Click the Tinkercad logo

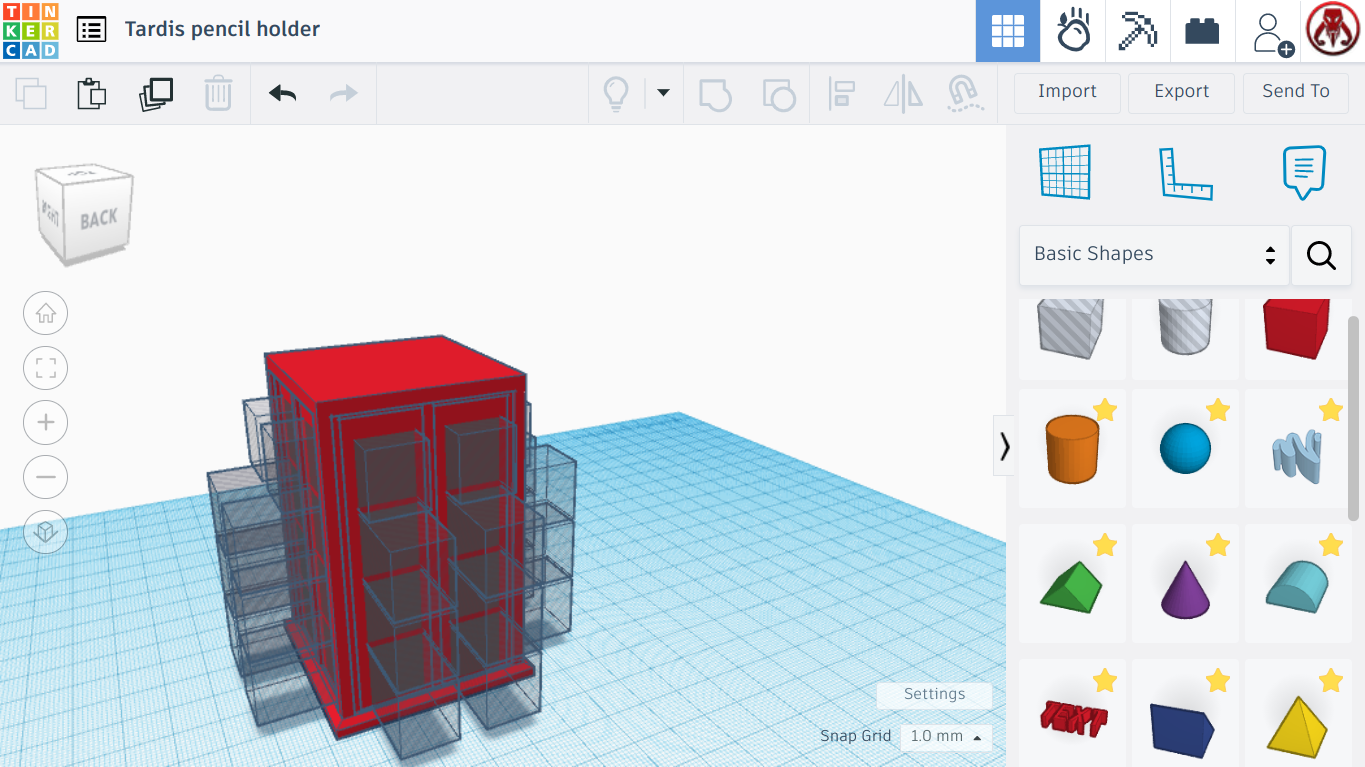[x=31, y=31]
